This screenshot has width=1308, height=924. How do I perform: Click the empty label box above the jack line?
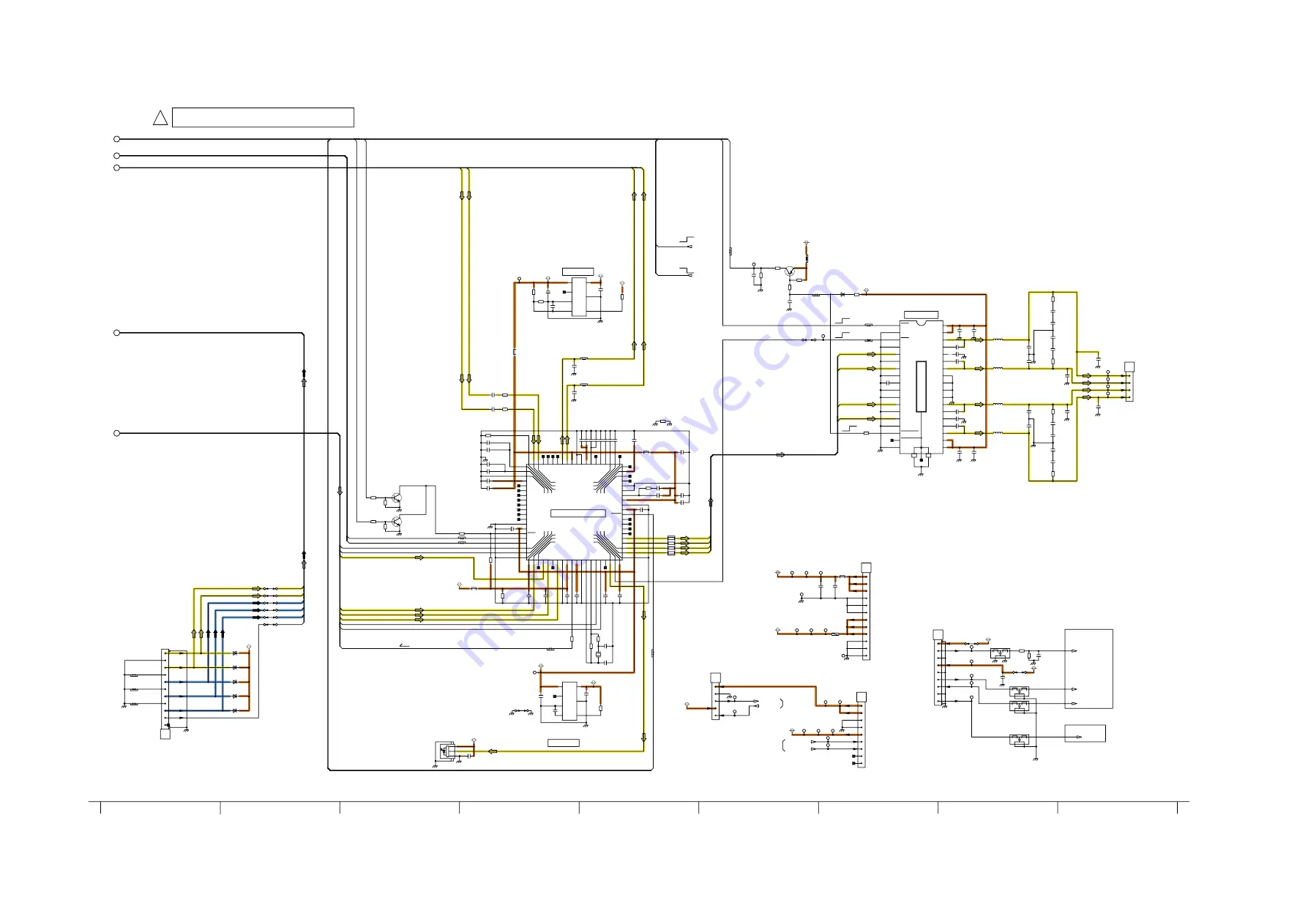pyautogui.click(x=564, y=743)
